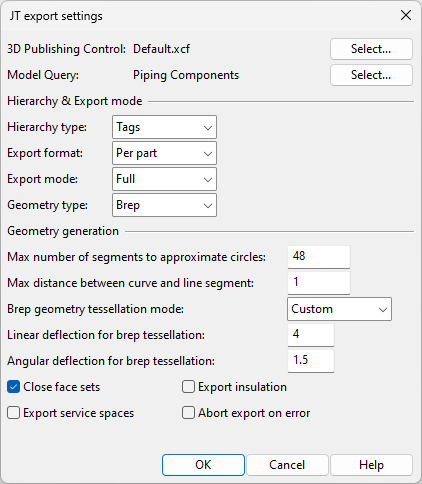Close the JT export settings dialog

(406, 15)
